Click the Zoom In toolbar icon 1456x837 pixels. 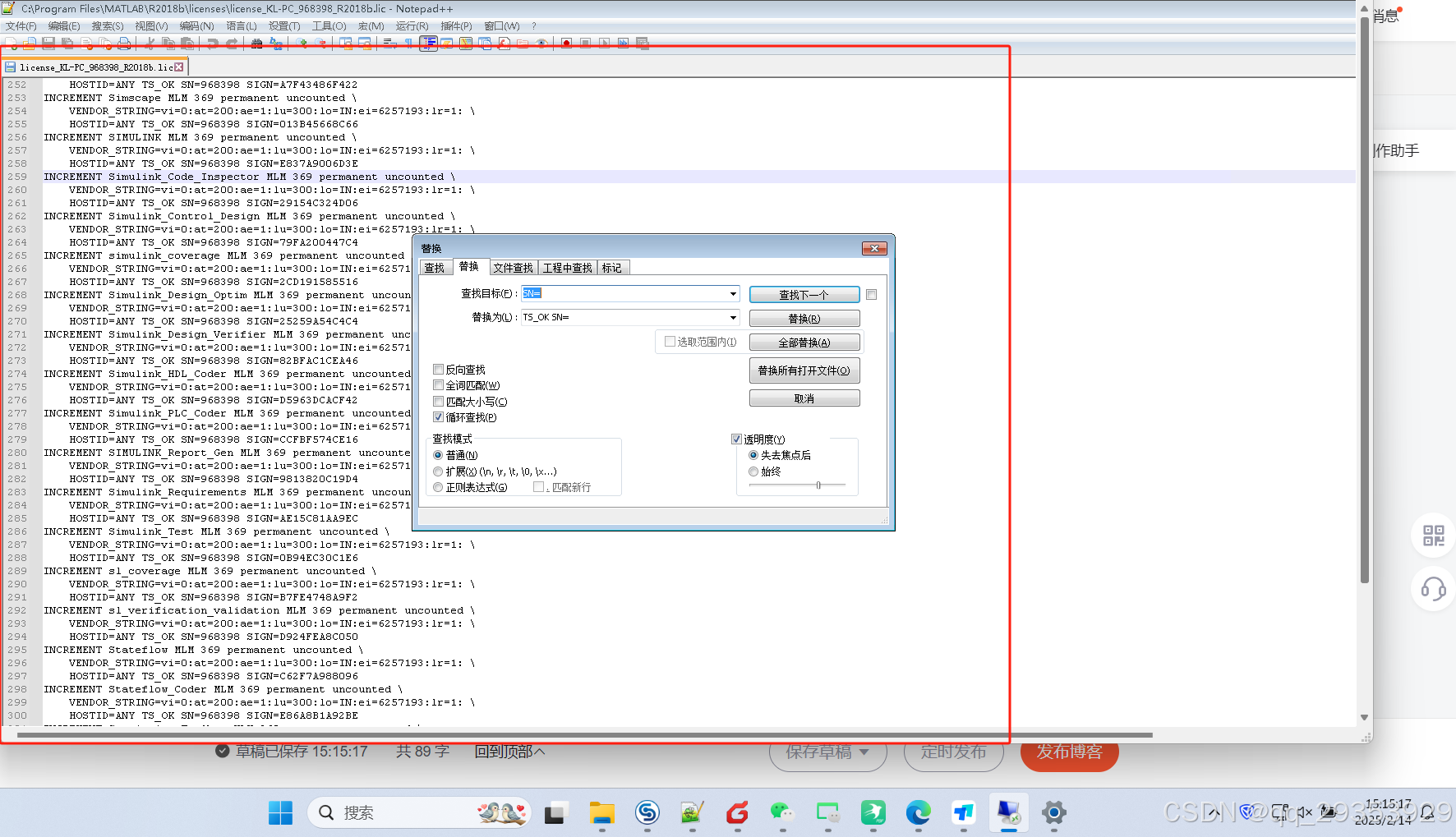tap(302, 44)
